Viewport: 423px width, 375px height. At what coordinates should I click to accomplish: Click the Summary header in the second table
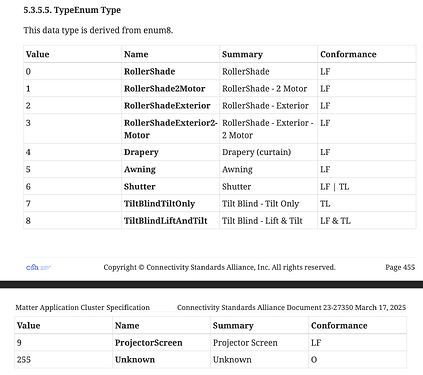pyautogui.click(x=233, y=326)
